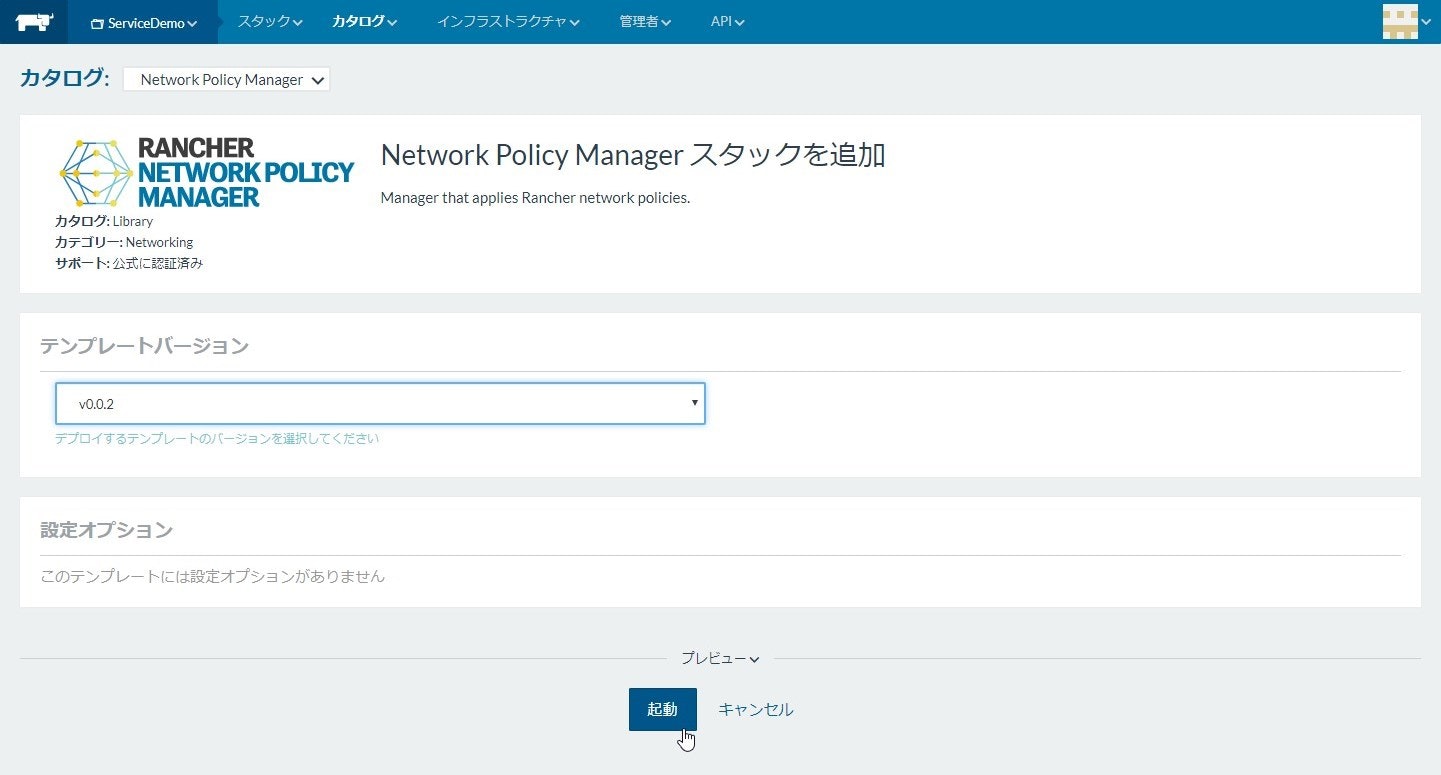Click the カタログ: Library text

(104, 221)
